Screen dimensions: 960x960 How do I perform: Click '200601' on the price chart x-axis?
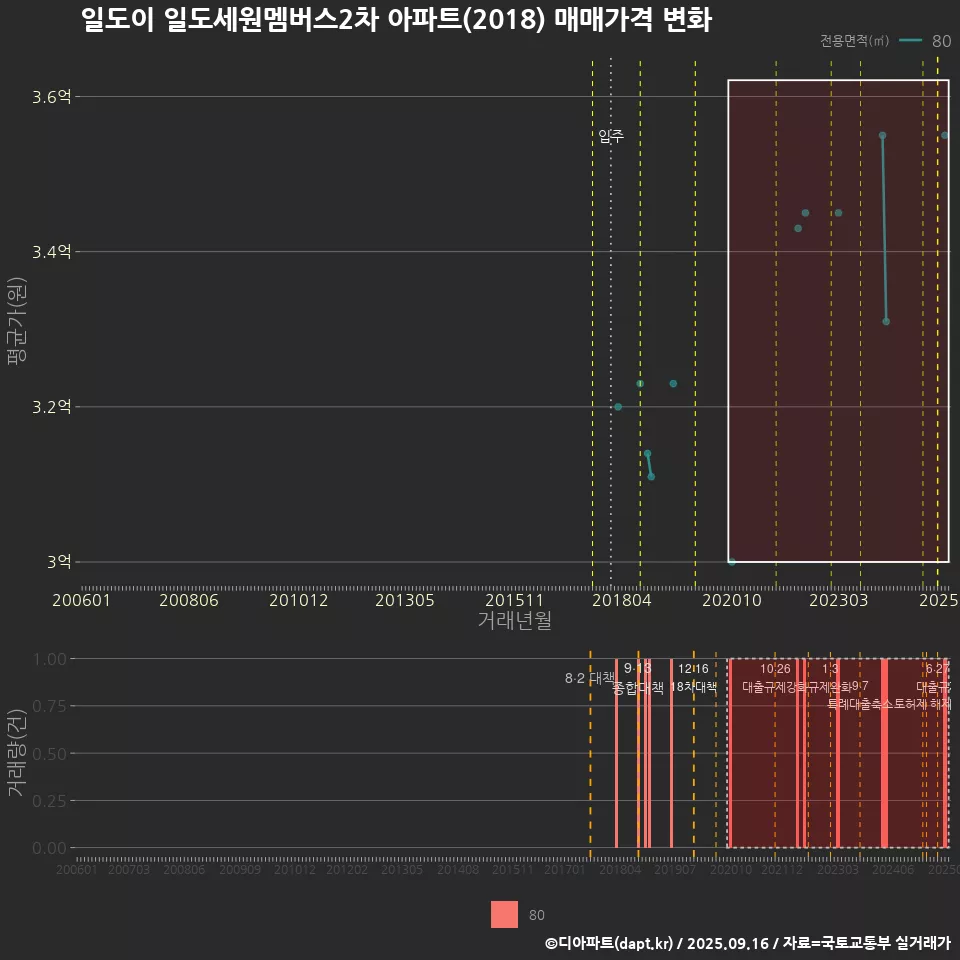(x=81, y=600)
